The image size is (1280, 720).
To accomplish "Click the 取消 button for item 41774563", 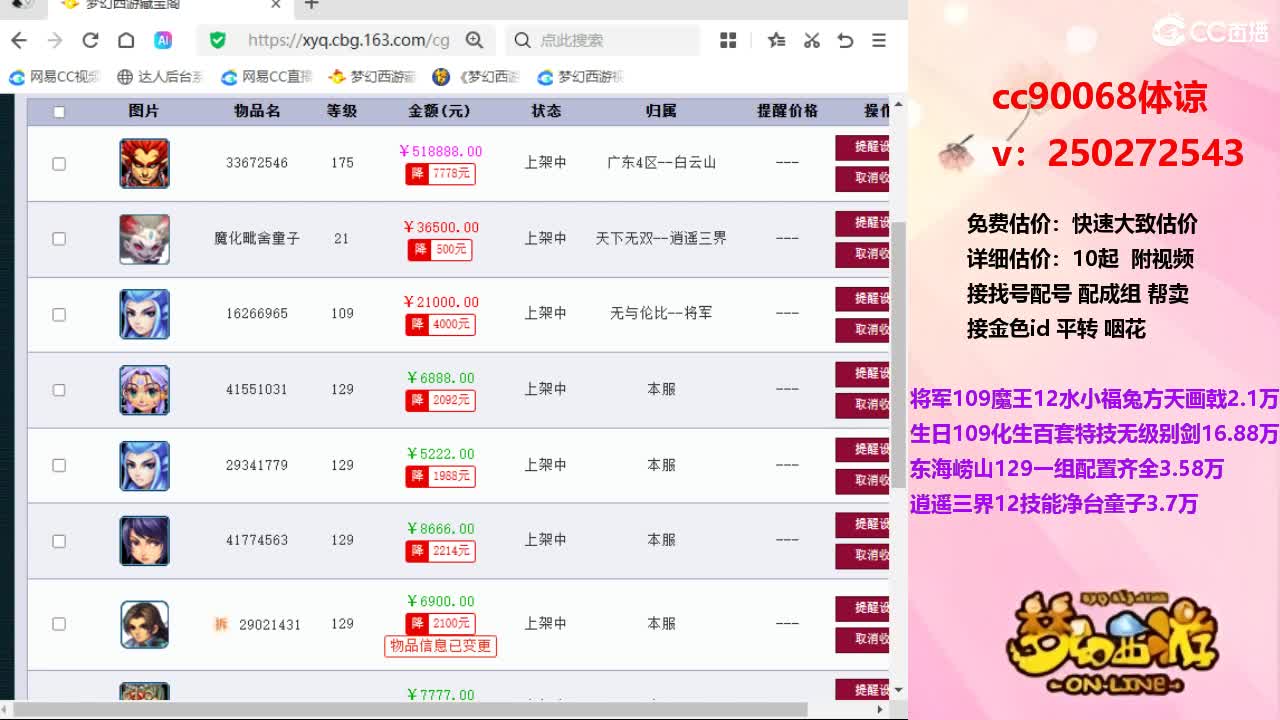I will pyautogui.click(x=862, y=556).
